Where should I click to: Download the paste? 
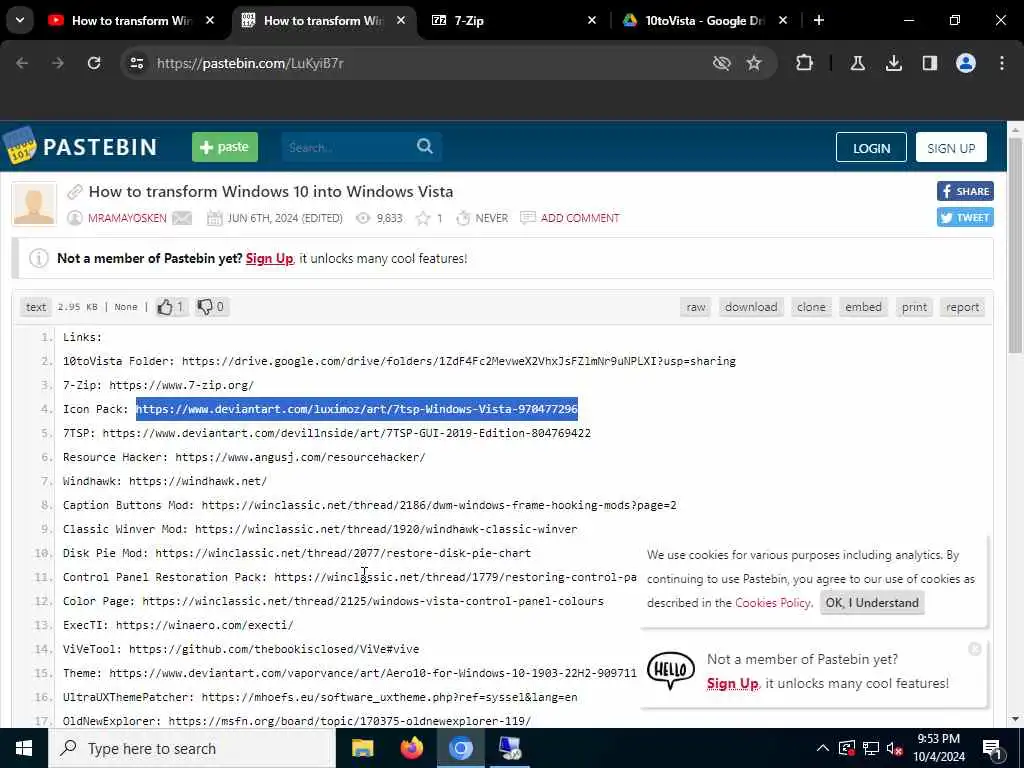coord(751,307)
